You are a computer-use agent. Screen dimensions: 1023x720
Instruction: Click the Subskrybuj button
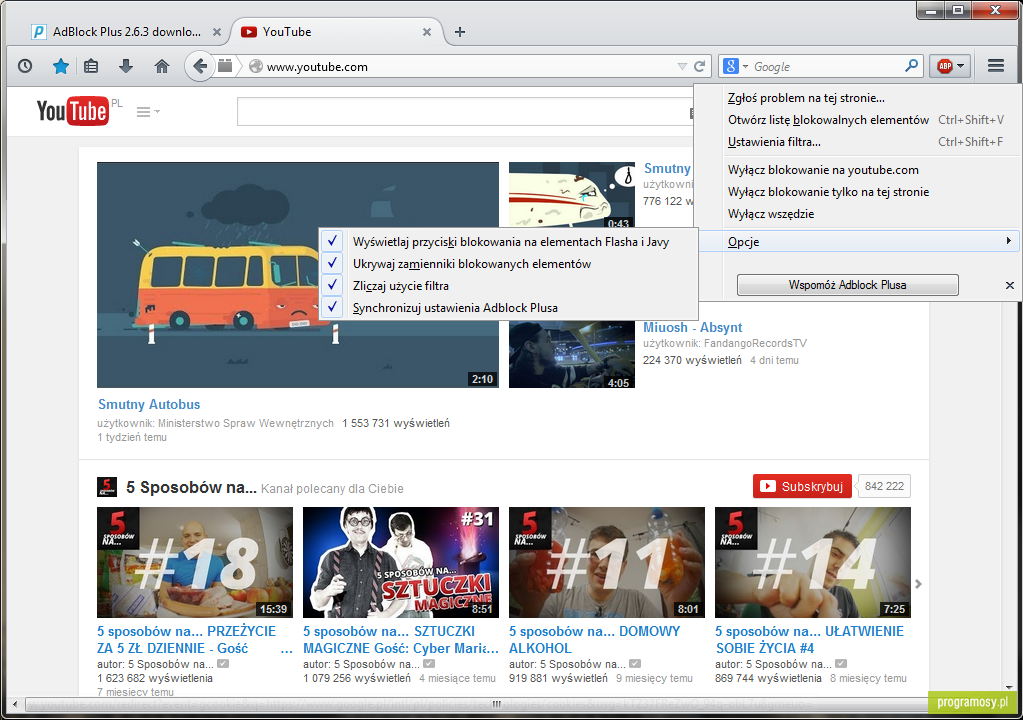coord(802,487)
